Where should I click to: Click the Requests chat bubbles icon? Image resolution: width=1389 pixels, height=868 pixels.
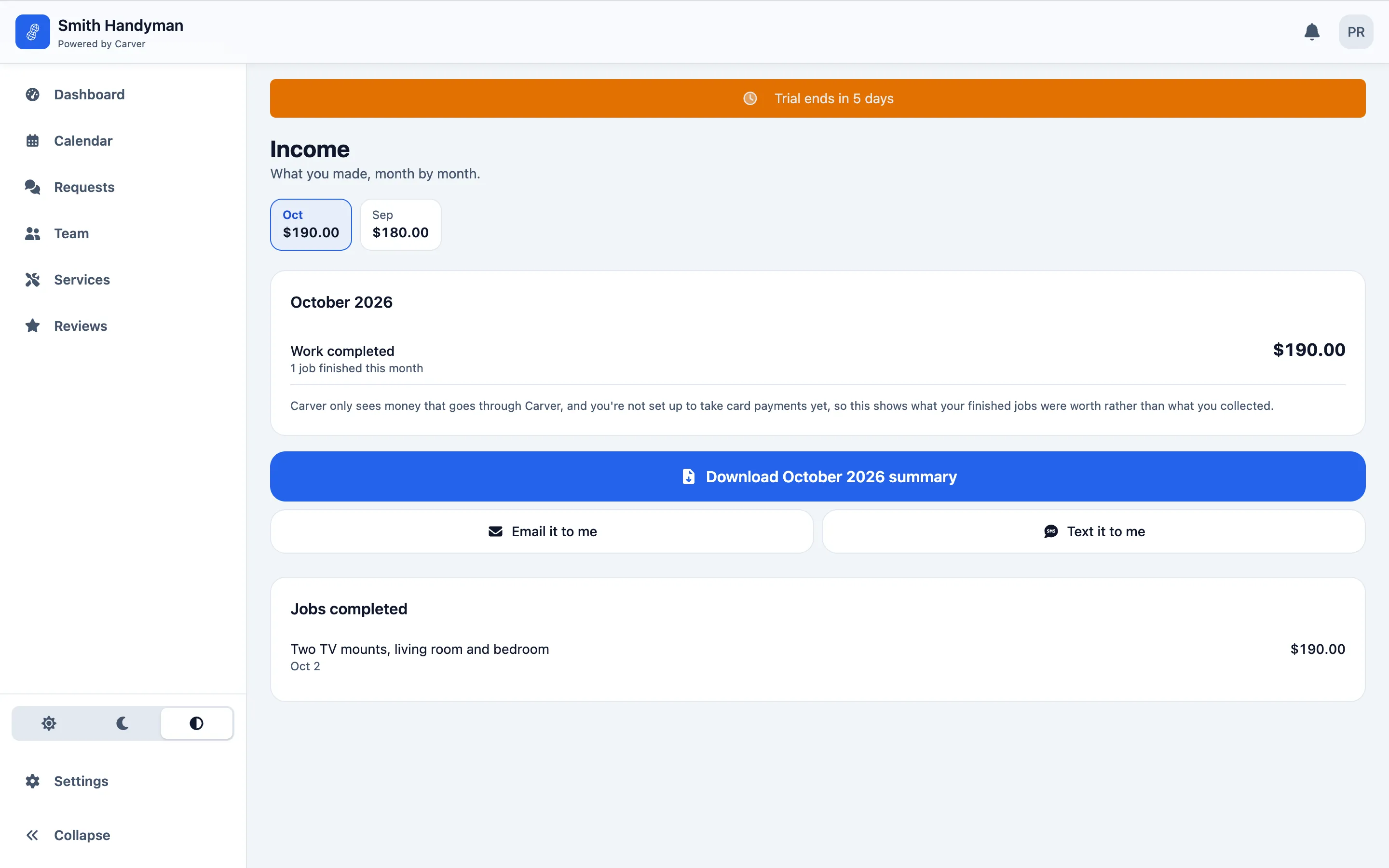pos(33,187)
